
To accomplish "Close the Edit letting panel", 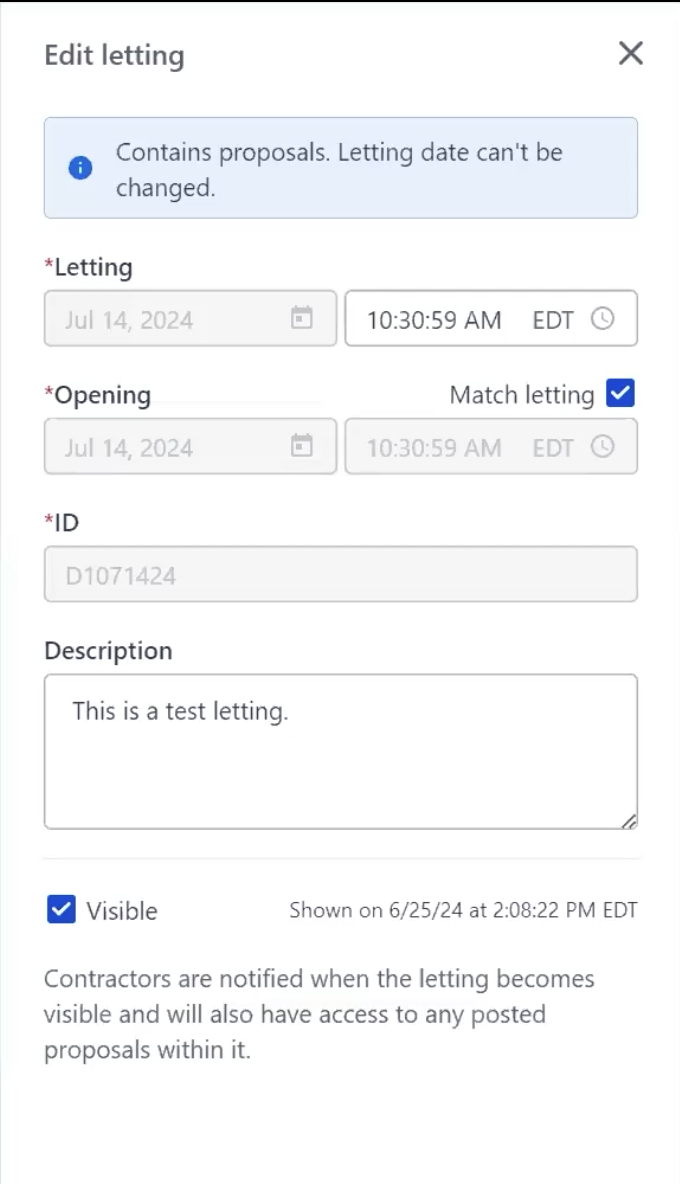I will pyautogui.click(x=630, y=54).
